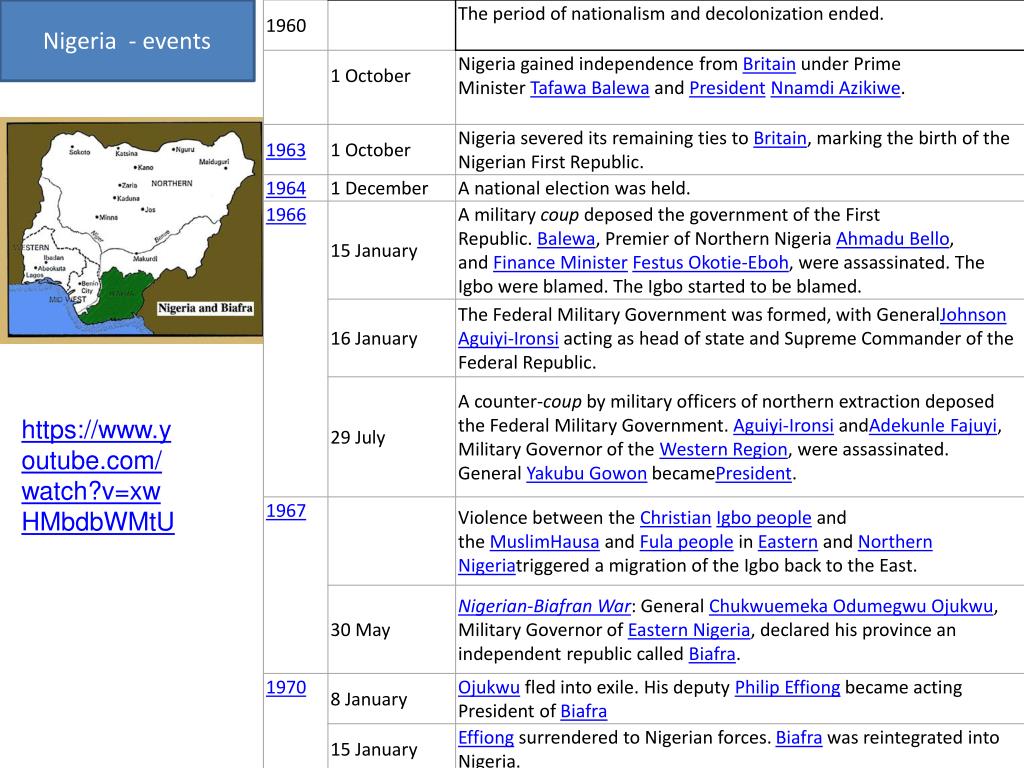Open the Philip Effiong link
1024x768 pixels.
(788, 688)
